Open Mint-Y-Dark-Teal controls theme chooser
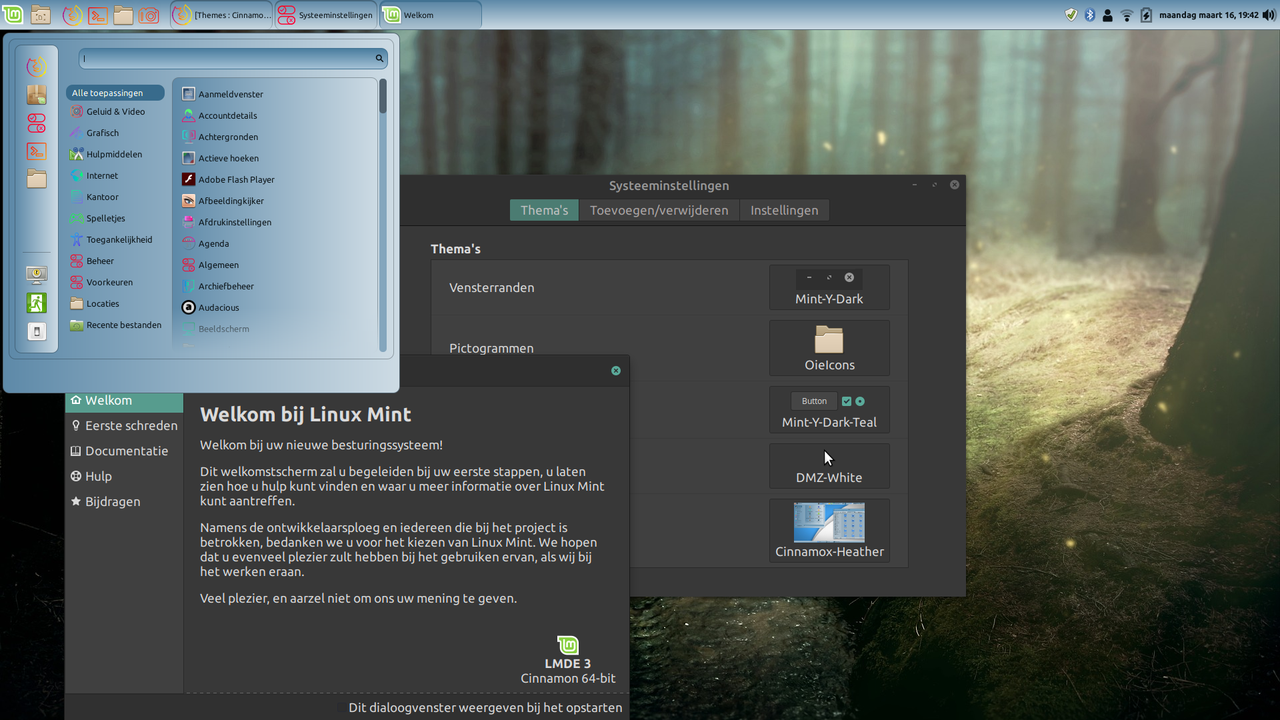This screenshot has height=720, width=1280. 829,410
